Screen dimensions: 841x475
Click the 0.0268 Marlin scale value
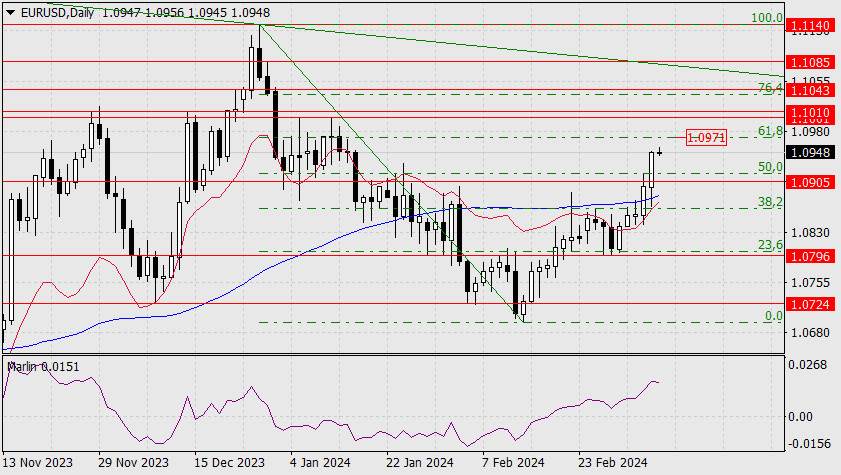808,365
